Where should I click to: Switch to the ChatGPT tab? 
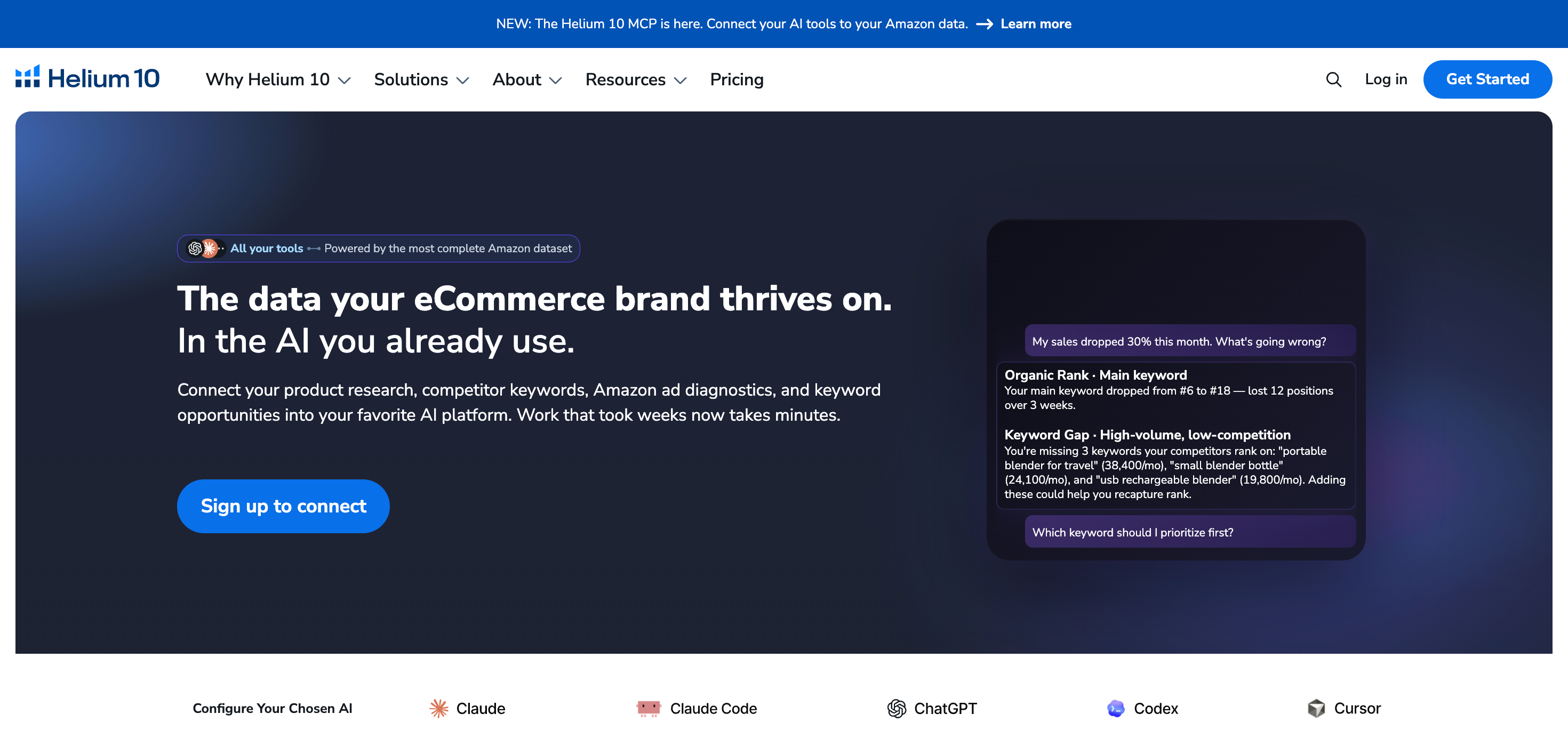click(x=932, y=708)
